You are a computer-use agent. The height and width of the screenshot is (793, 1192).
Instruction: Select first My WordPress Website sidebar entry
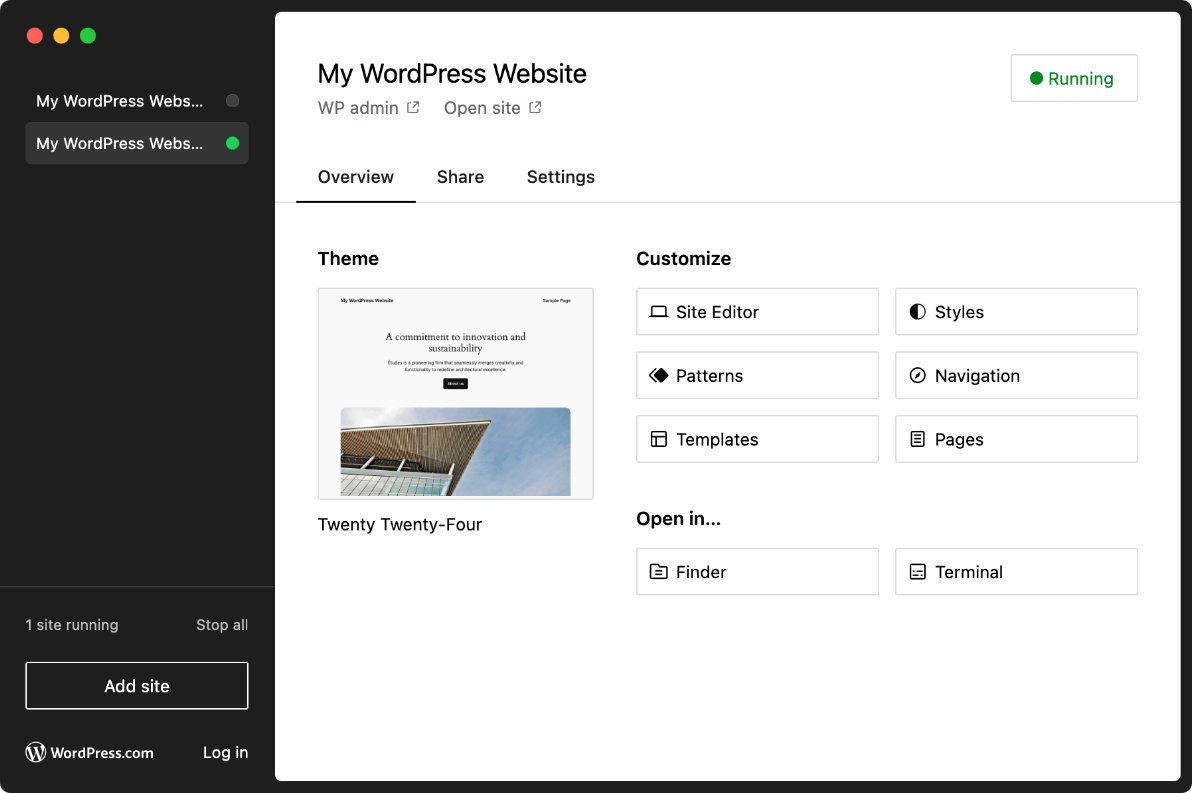click(137, 101)
